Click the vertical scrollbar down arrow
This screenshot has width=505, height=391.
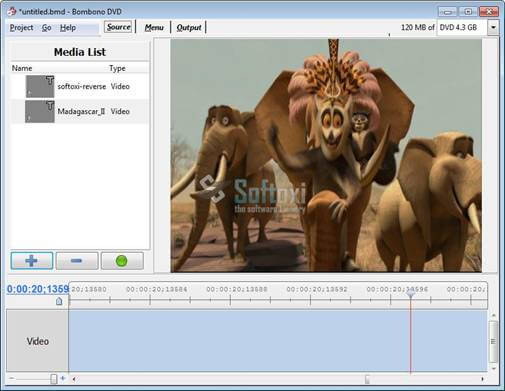(x=494, y=368)
